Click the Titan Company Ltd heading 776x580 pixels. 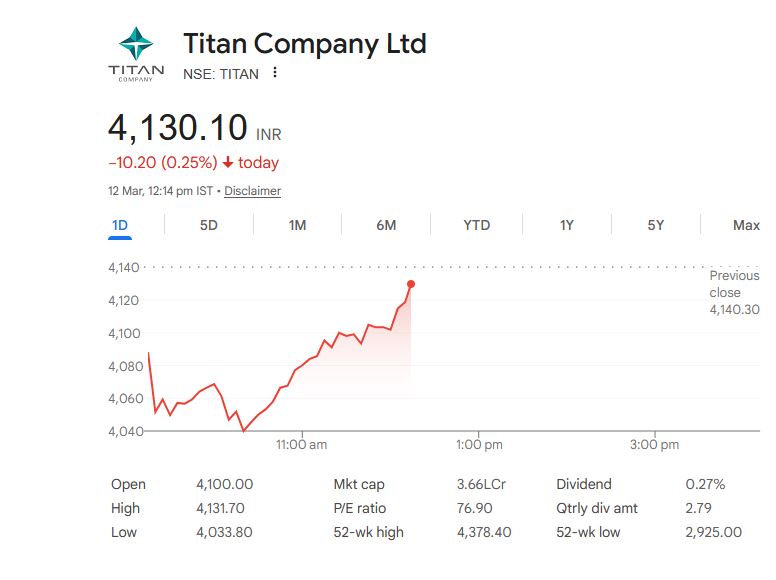[304, 44]
